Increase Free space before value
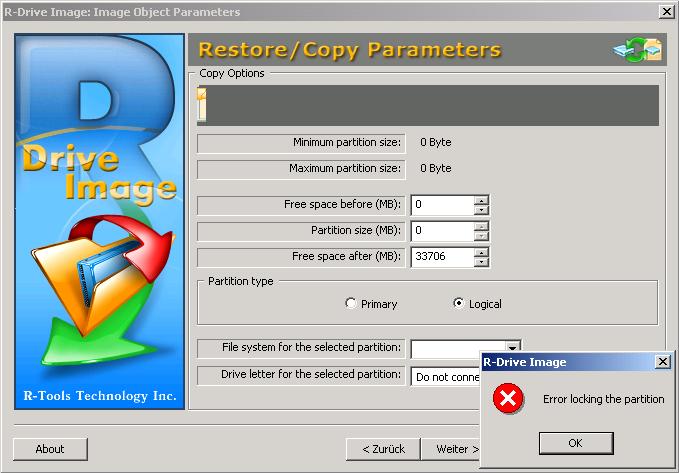The image size is (679, 473). coord(482,200)
